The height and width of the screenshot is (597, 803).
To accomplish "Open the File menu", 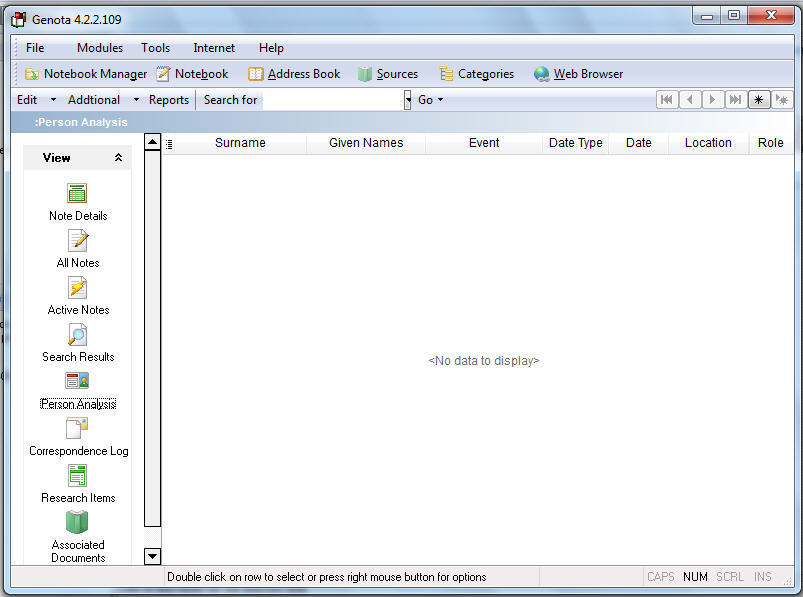I will pyautogui.click(x=35, y=48).
